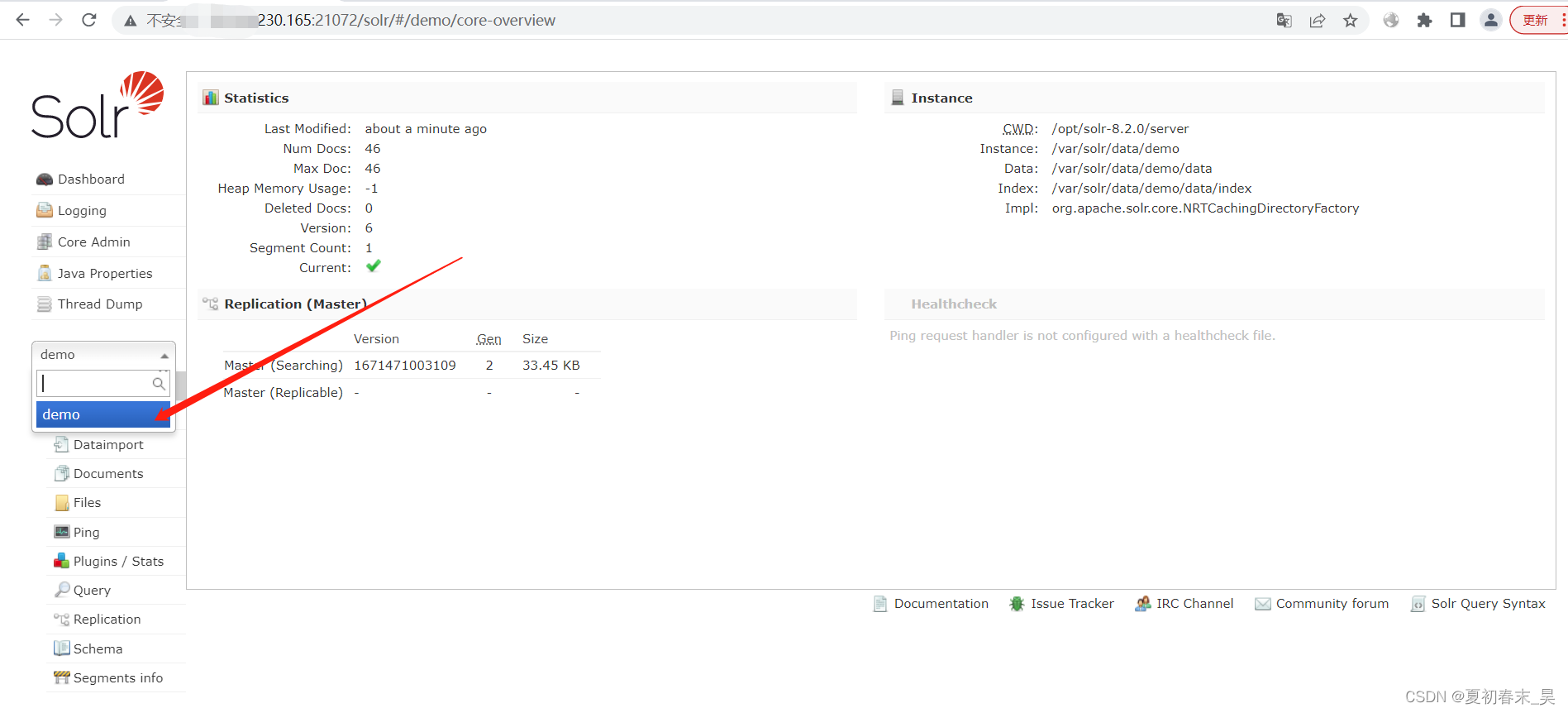Toggle the browser side panel icon
Screen dimensions: 1568x713
(1457, 21)
